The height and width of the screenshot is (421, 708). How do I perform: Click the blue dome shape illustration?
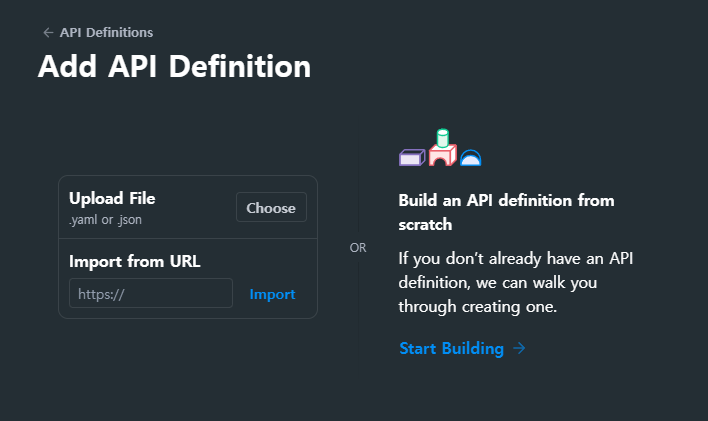coord(471,157)
